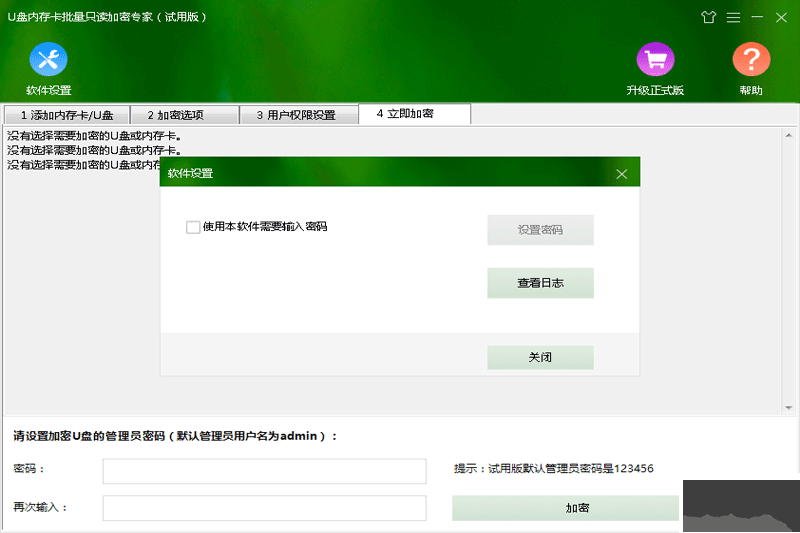The width and height of the screenshot is (800, 533).
Task: Click the first log line 没有选择需要加密的U盘或内存卡
Action: 94,136
